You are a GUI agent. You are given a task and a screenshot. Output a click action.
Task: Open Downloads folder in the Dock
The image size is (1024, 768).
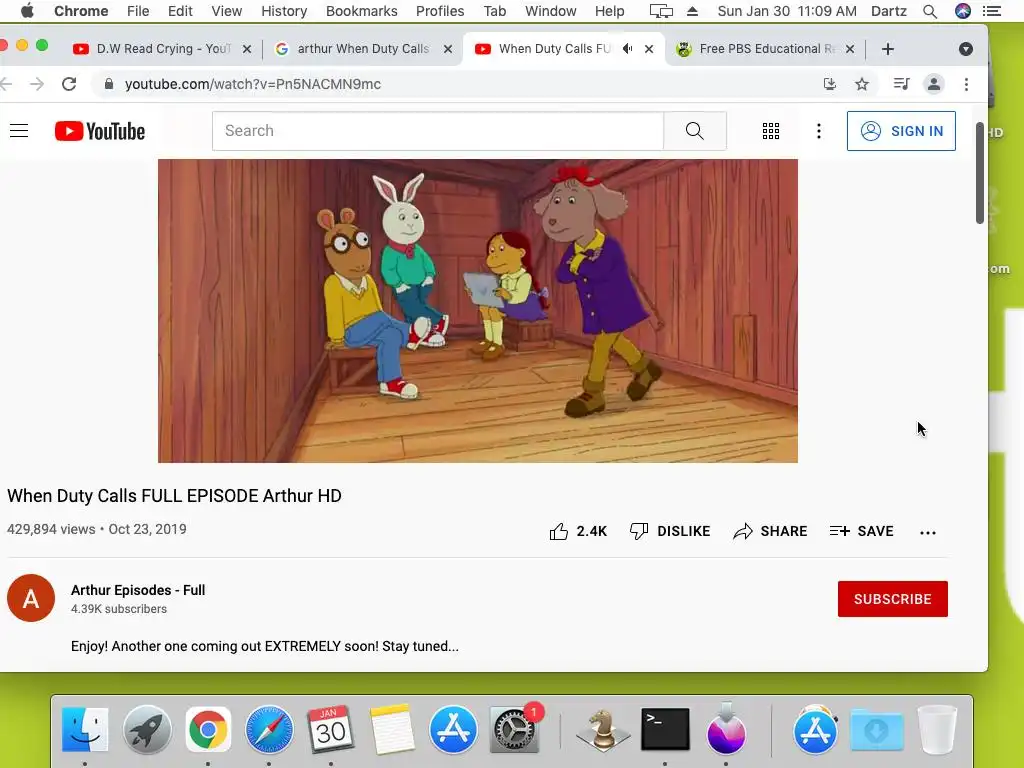[x=876, y=729]
